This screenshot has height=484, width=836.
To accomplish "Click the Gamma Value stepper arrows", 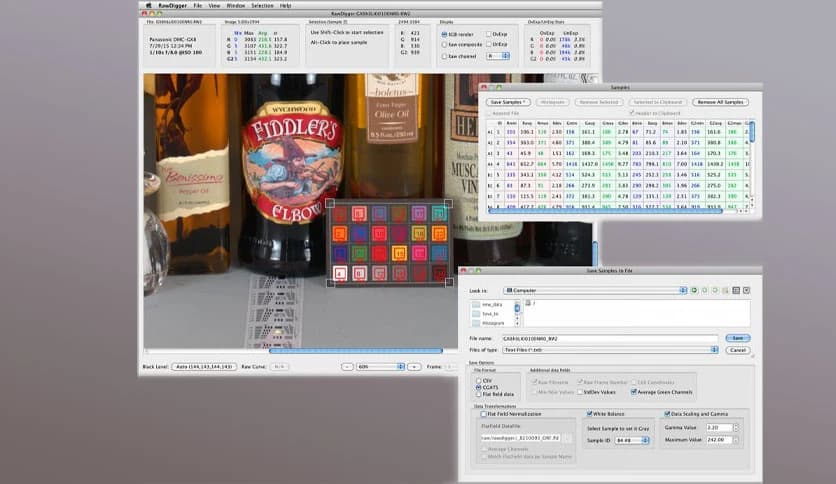I will (x=736, y=427).
